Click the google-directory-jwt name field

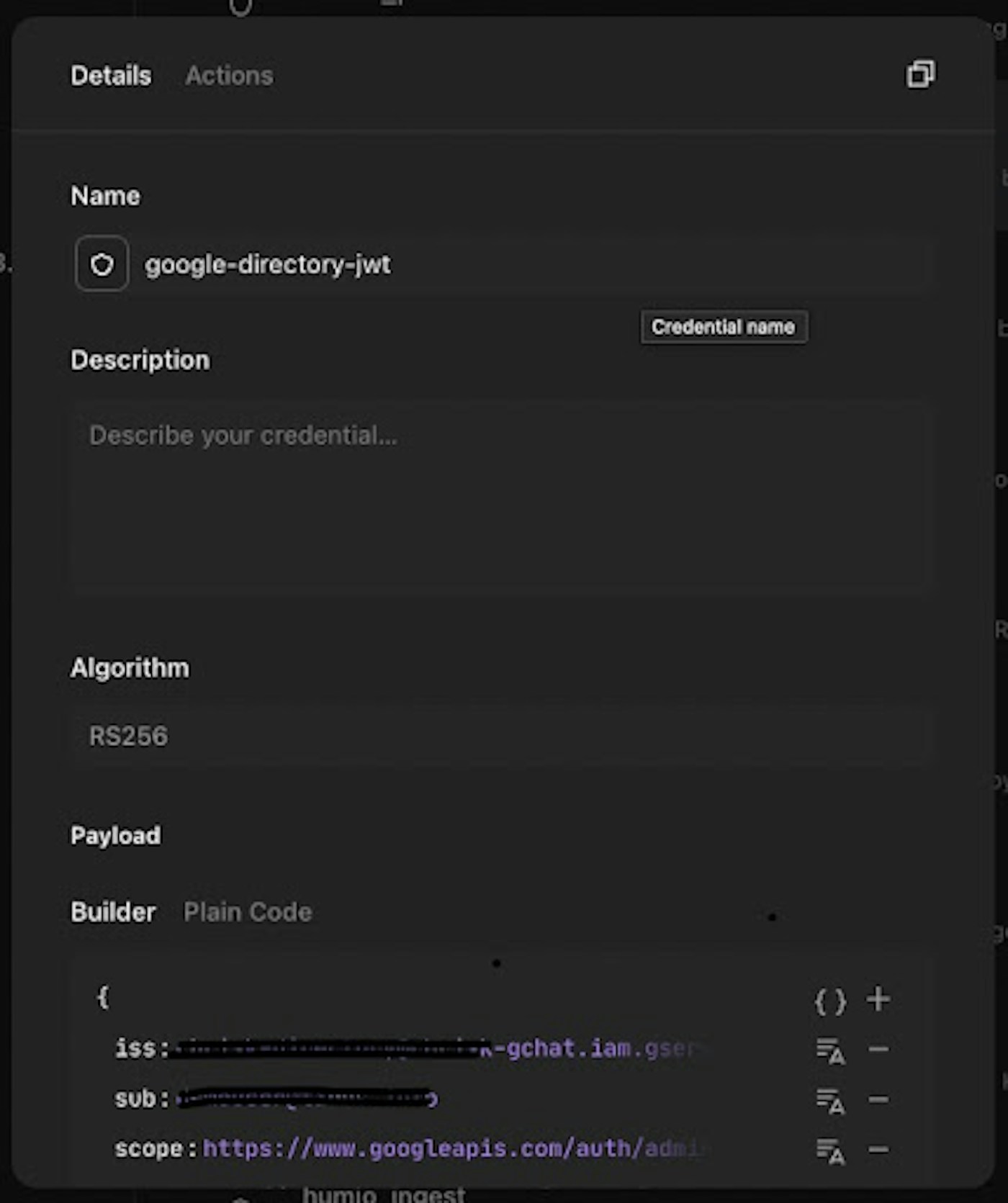click(533, 265)
